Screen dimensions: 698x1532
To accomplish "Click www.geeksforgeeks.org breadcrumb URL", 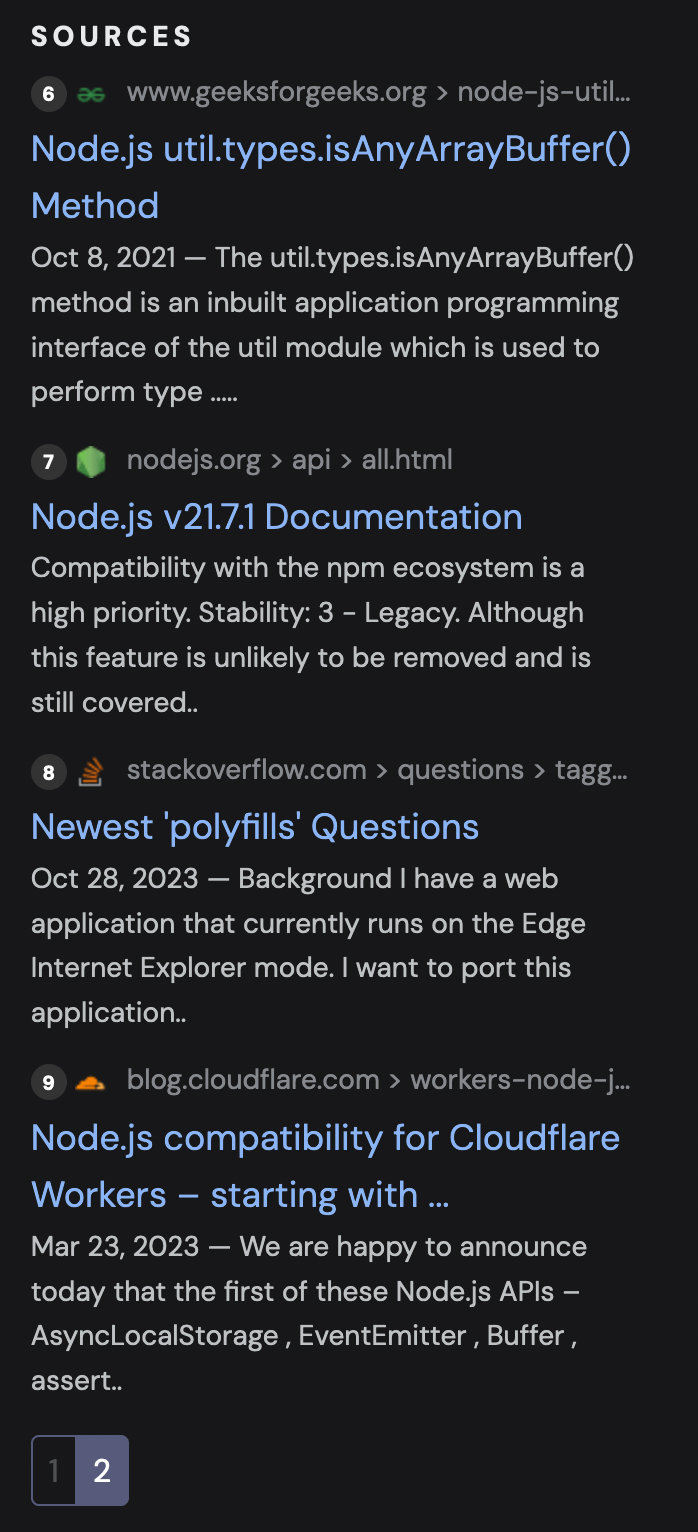I will coord(379,94).
